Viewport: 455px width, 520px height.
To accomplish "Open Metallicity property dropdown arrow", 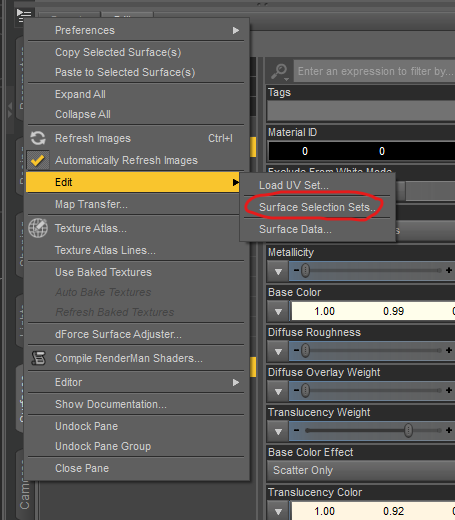I will tap(278, 271).
